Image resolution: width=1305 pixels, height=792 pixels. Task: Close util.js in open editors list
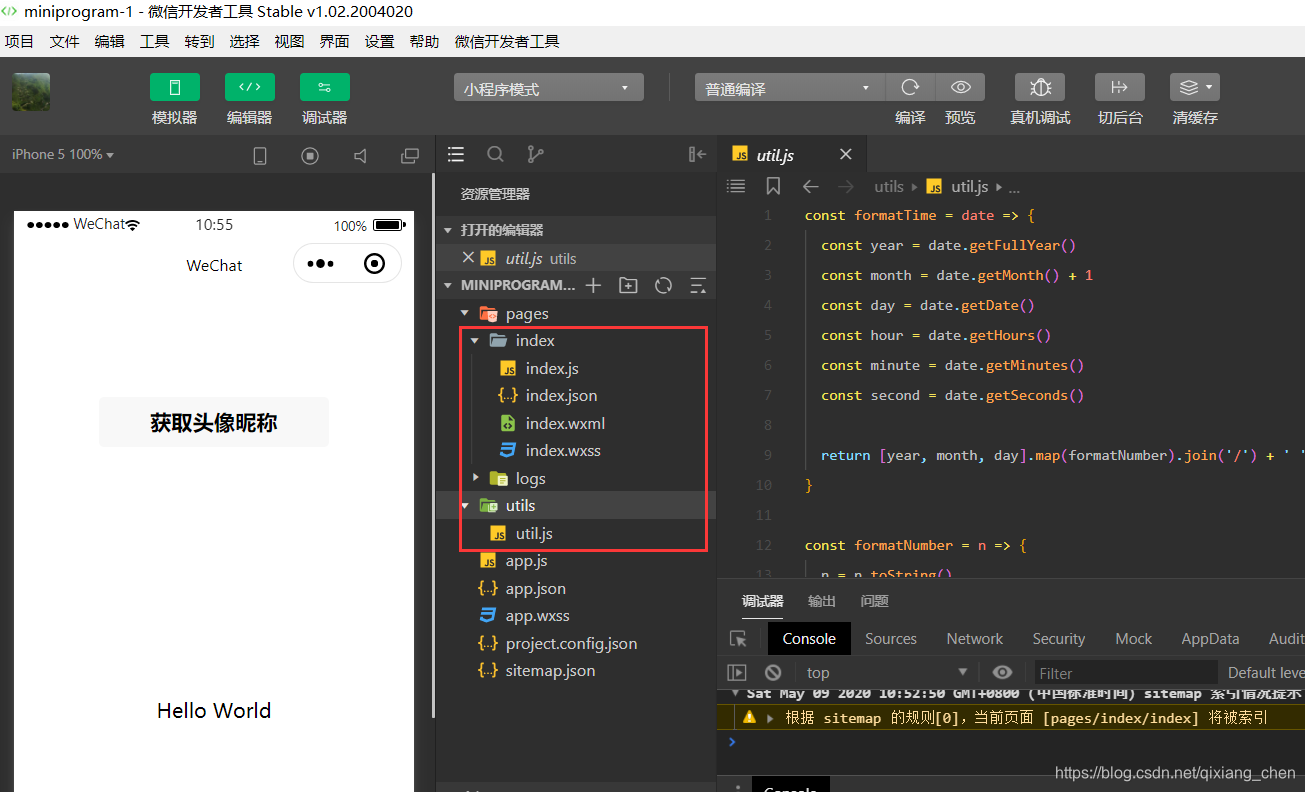[x=467, y=257]
